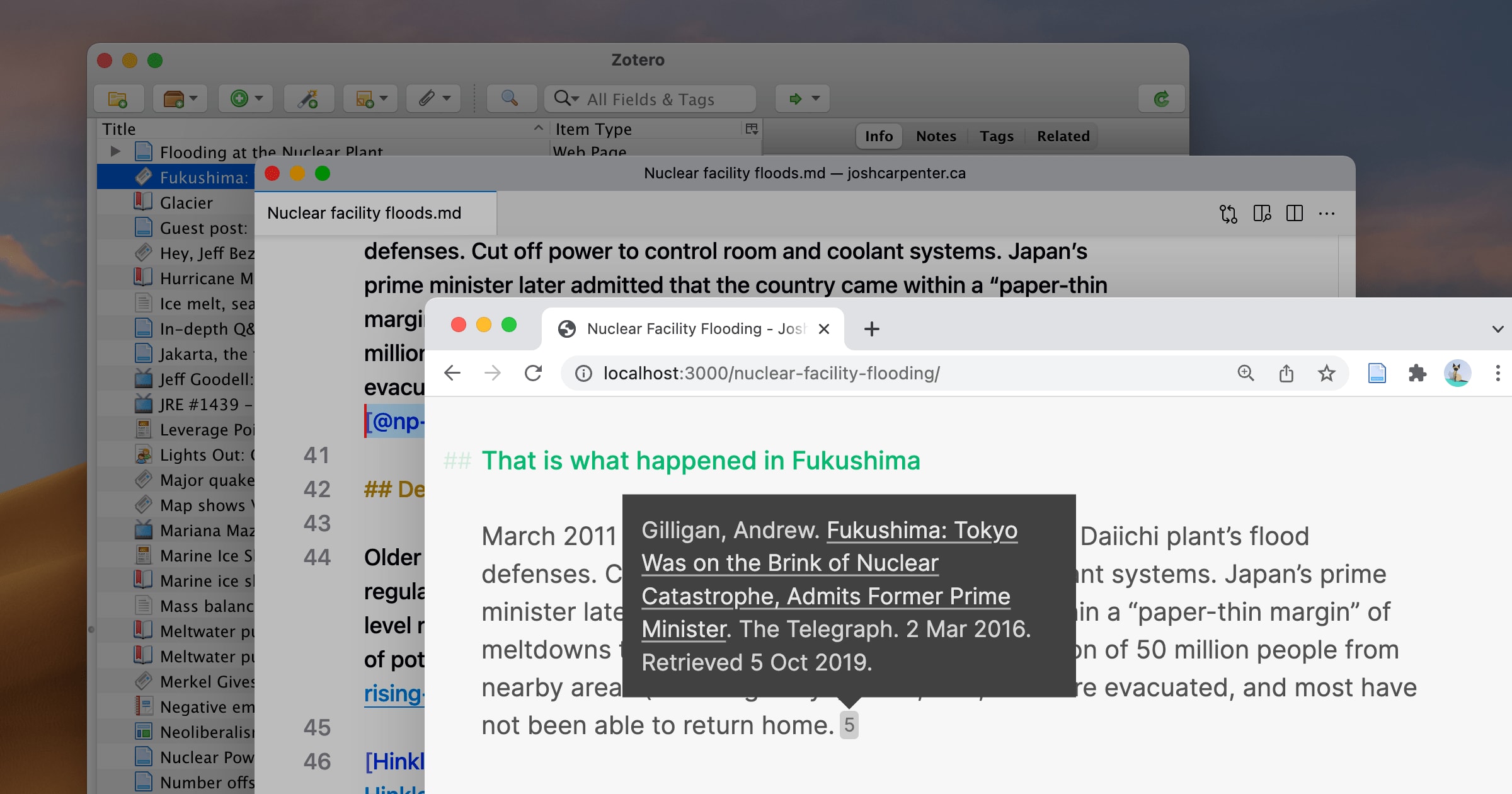Click browser profile avatar
This screenshot has width=1512, height=794.
pos(1457,373)
